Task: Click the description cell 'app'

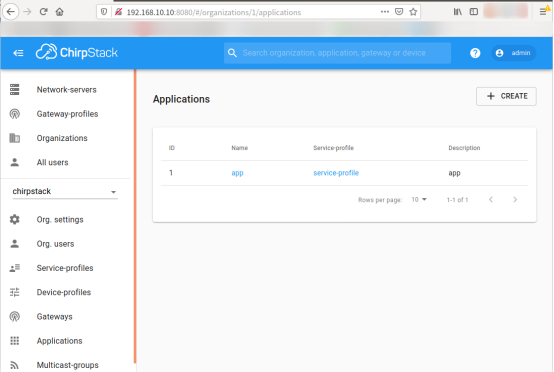Action: (454, 173)
